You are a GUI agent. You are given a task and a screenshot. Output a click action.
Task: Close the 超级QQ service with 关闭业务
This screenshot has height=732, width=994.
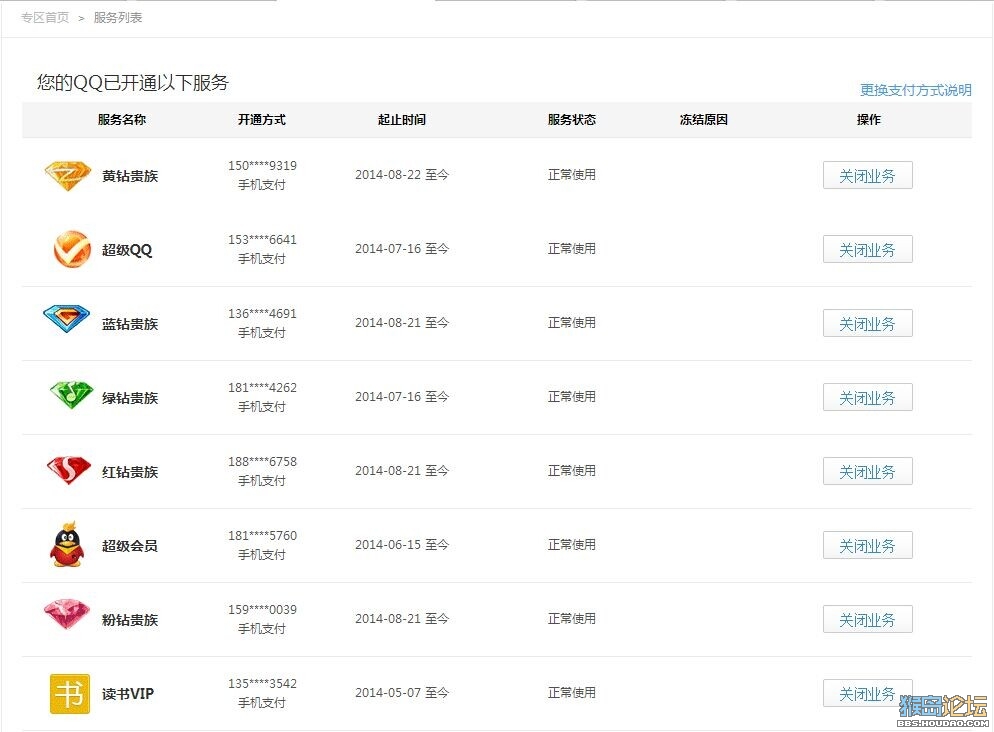coord(867,249)
